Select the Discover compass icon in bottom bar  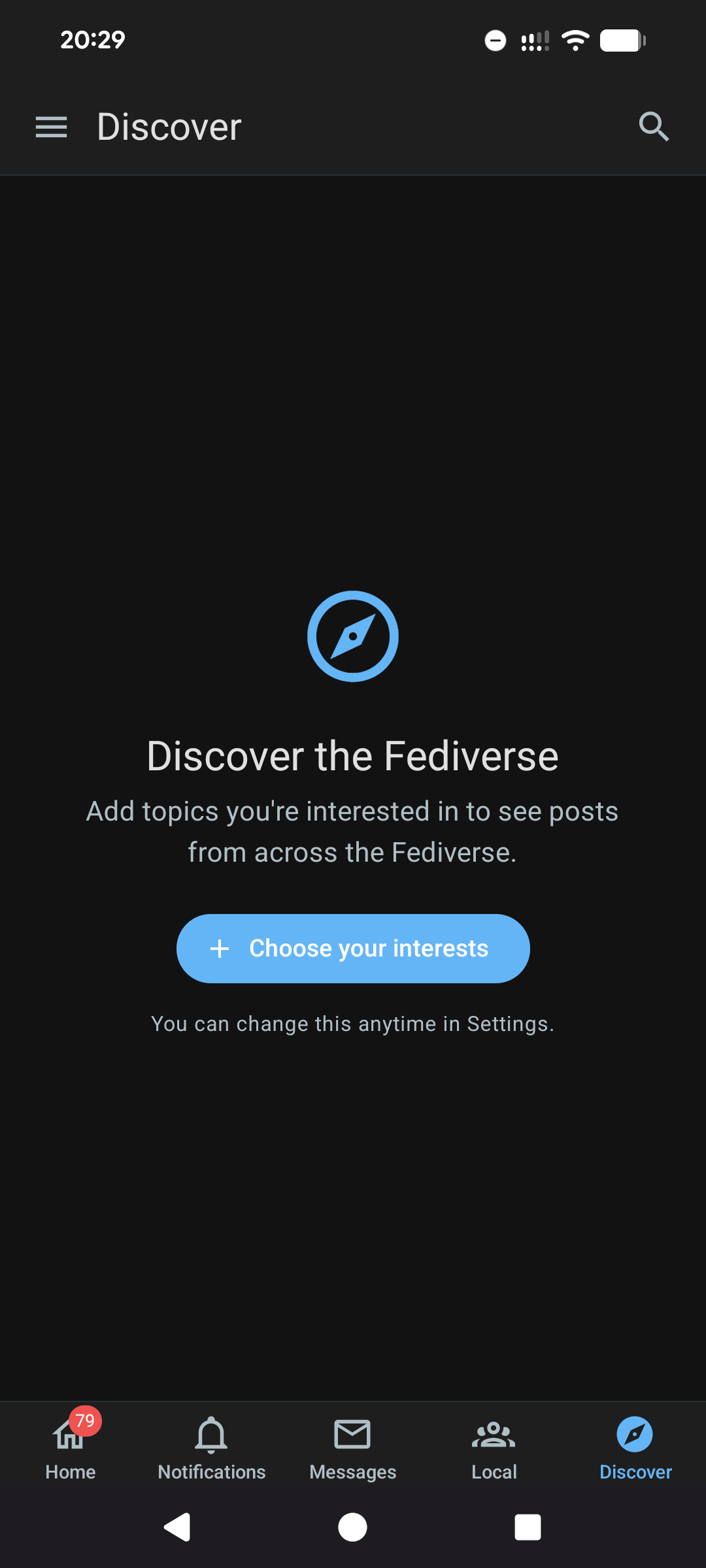[x=635, y=1434]
